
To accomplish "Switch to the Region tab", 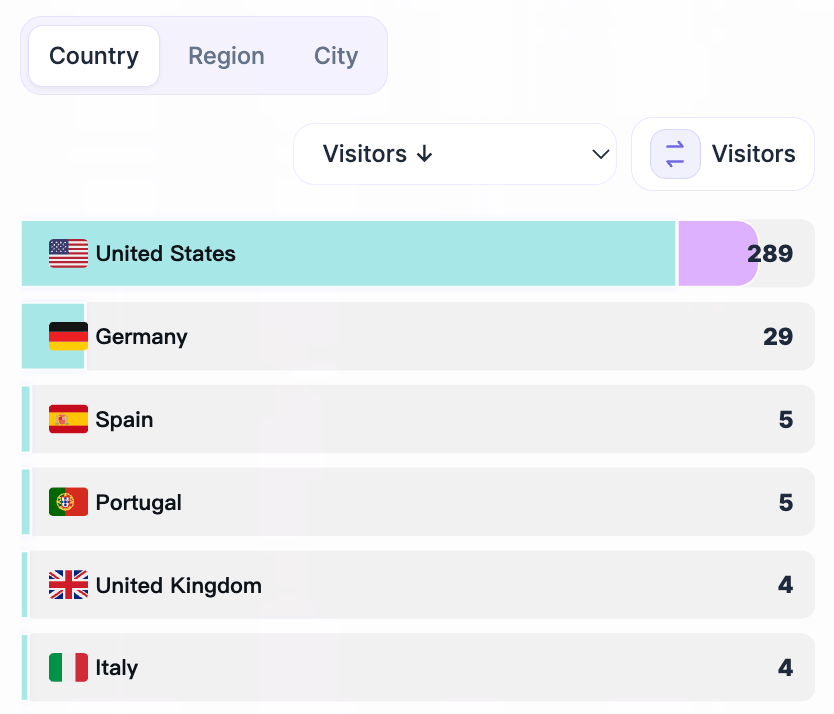I will (x=226, y=56).
